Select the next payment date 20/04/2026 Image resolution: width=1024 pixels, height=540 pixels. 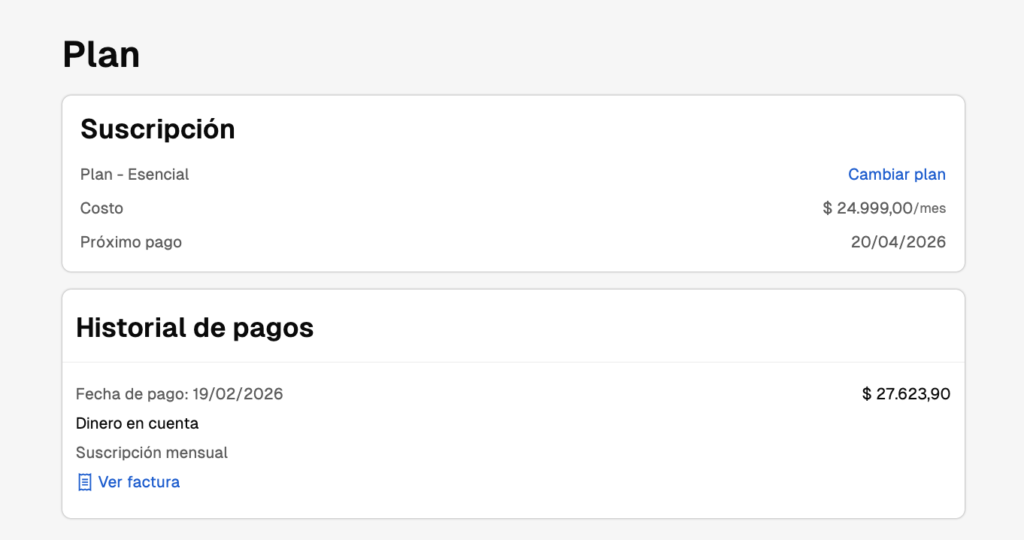pos(898,242)
